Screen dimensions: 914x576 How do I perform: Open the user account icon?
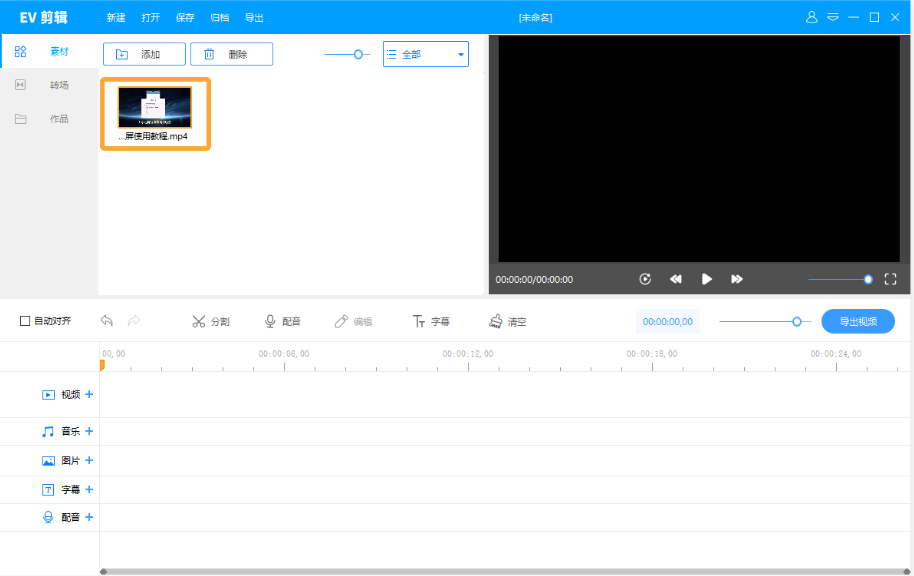812,17
